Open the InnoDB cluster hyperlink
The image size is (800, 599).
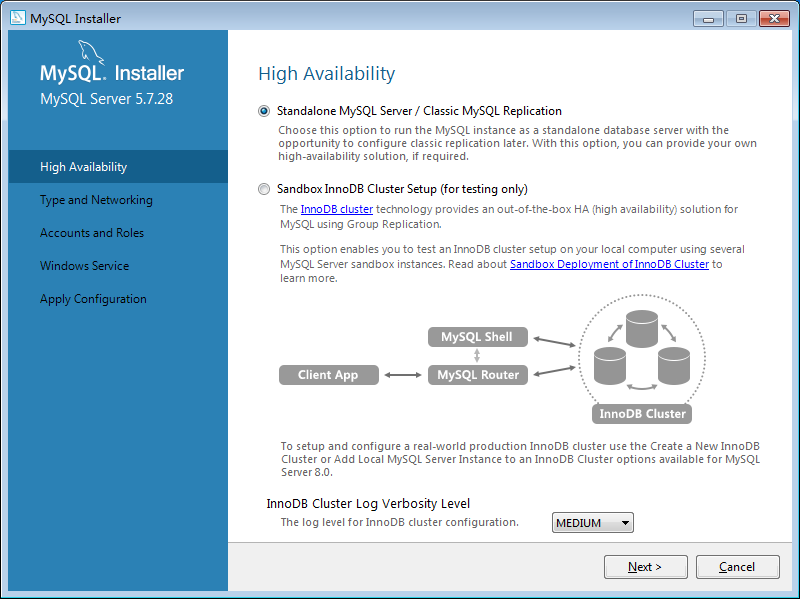click(337, 209)
